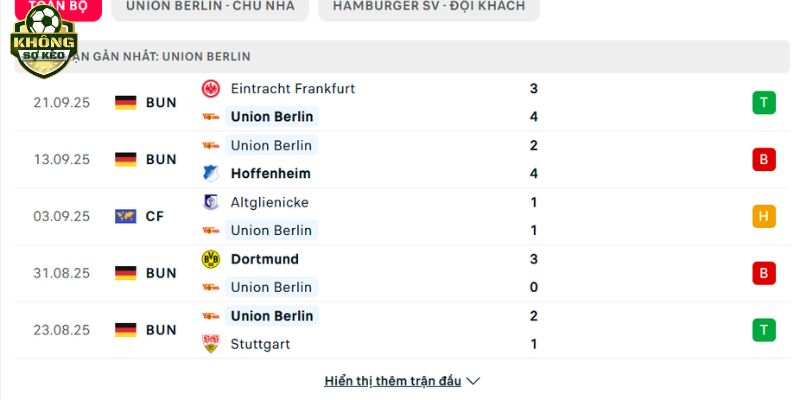Click the Dortmund BVB logo

210,259
